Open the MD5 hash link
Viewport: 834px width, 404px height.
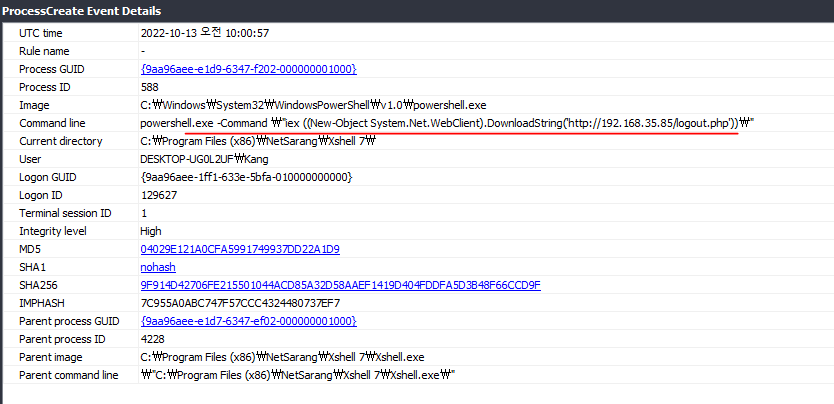(x=240, y=249)
